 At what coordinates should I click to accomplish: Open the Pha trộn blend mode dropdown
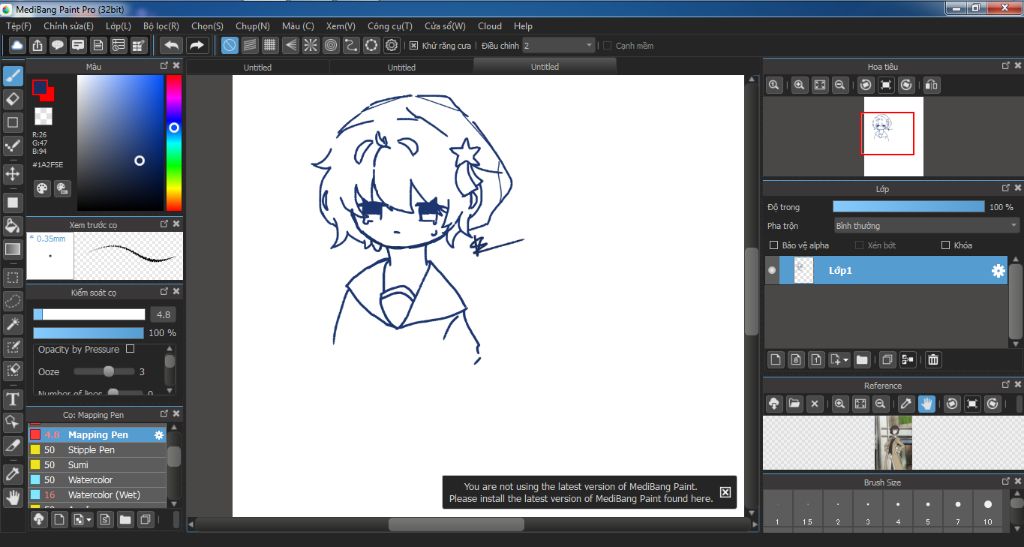point(926,226)
